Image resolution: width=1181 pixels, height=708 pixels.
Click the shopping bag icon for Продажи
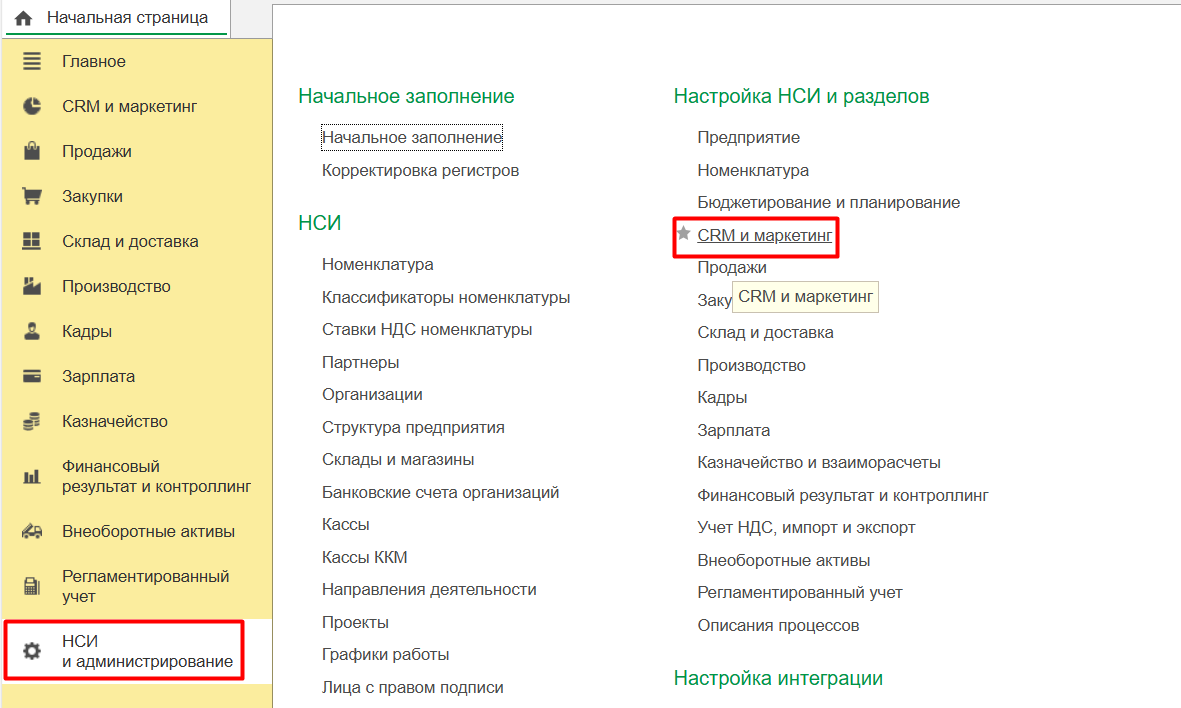click(32, 151)
